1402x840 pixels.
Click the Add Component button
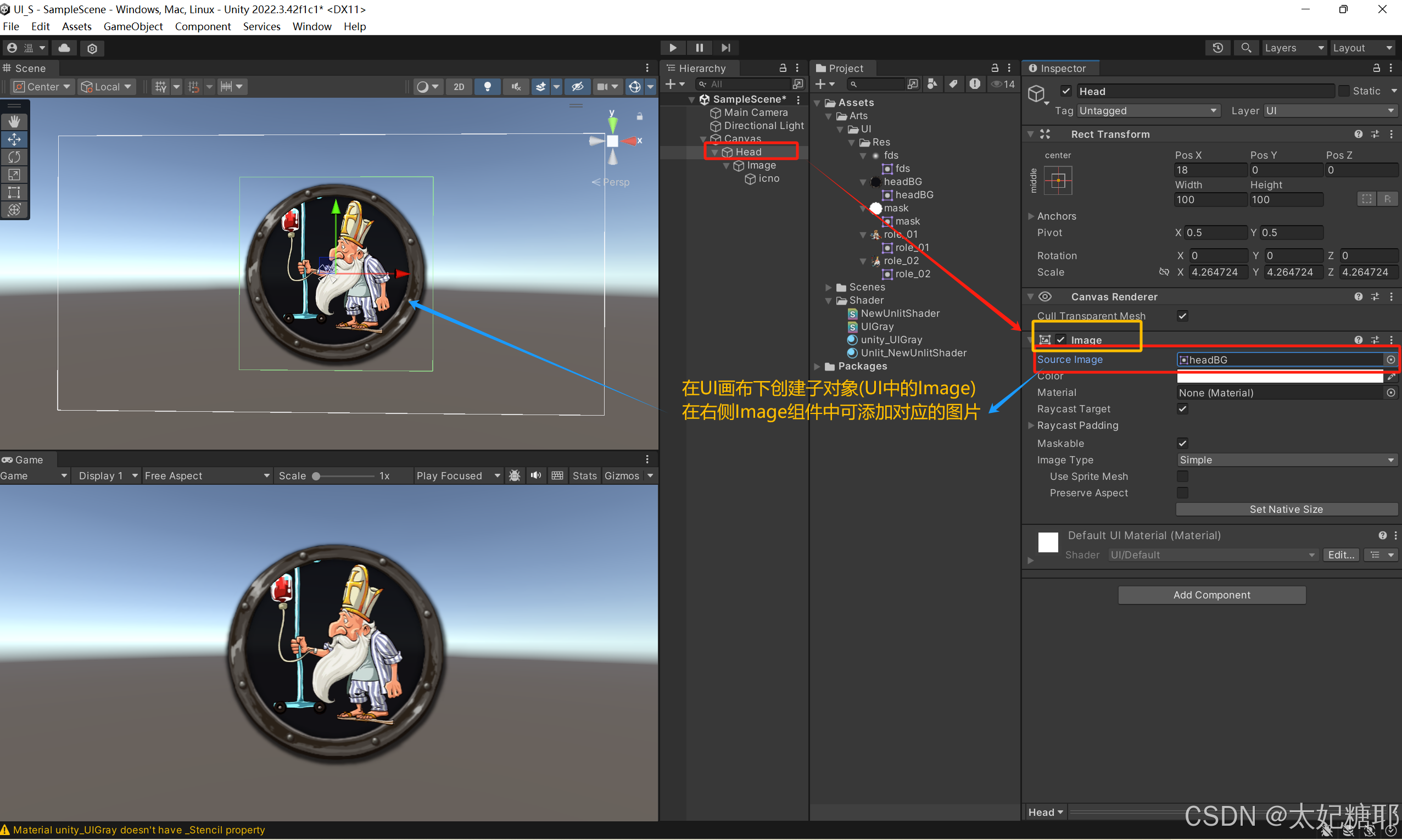1212,595
